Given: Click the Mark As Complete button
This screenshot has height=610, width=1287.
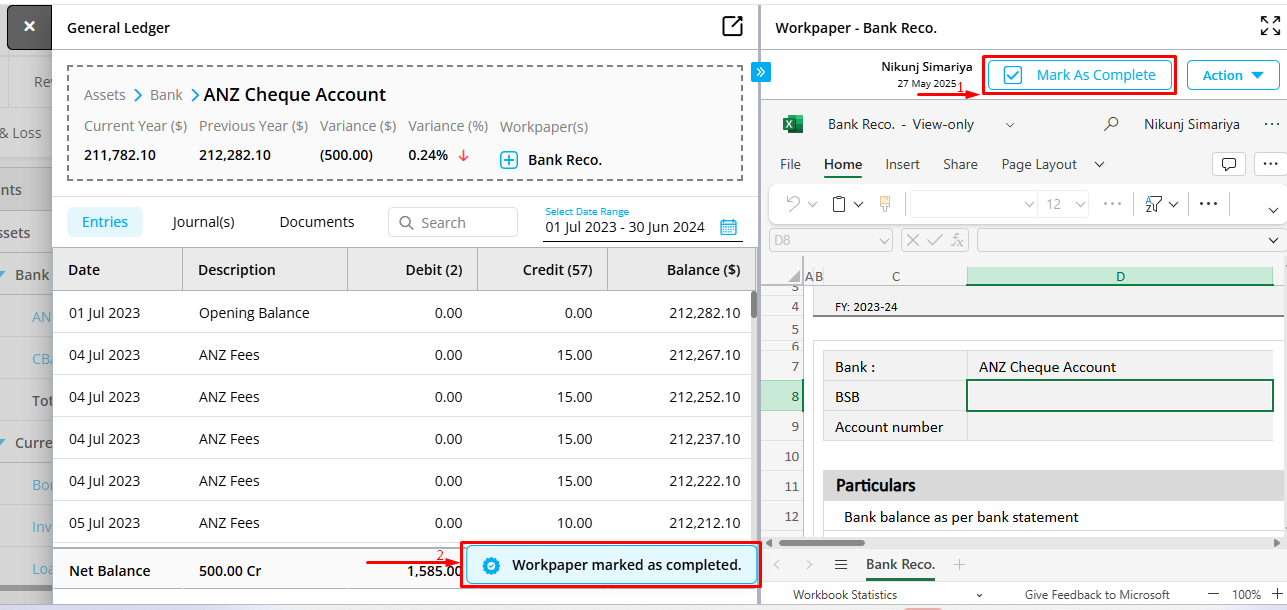Looking at the screenshot, I should (1079, 75).
